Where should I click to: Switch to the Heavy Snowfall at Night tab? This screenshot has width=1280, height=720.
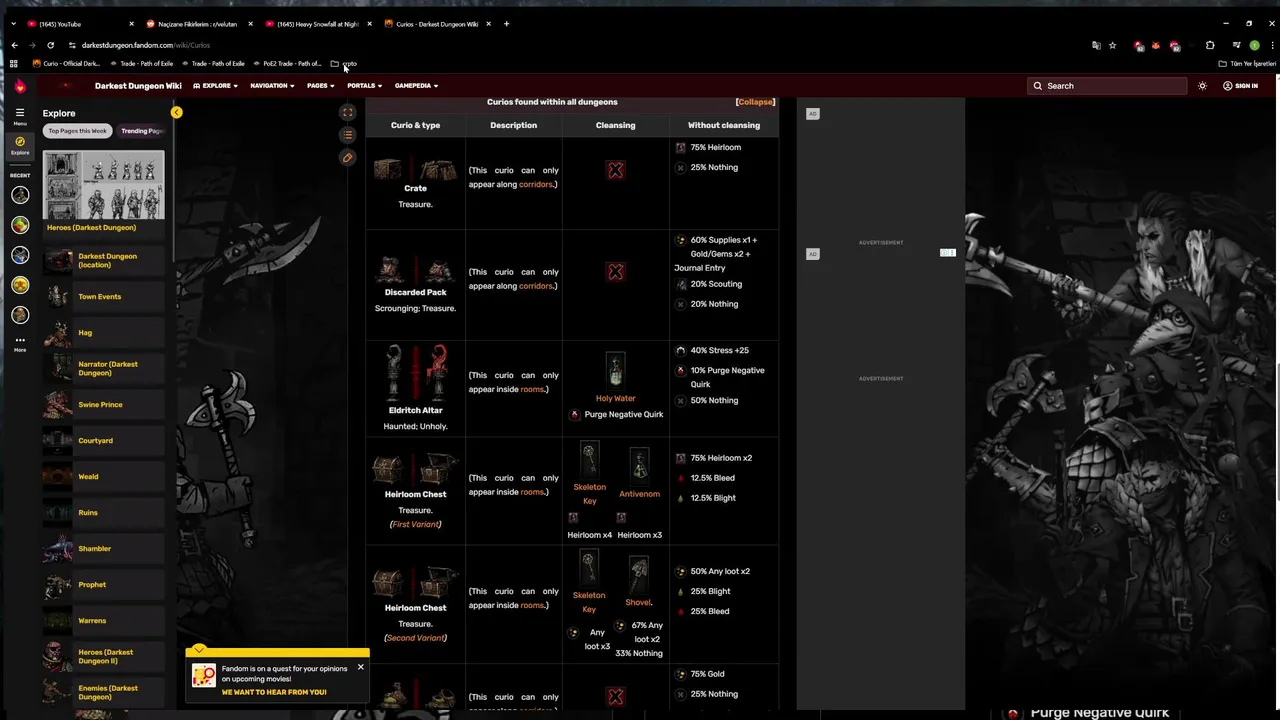pos(317,24)
